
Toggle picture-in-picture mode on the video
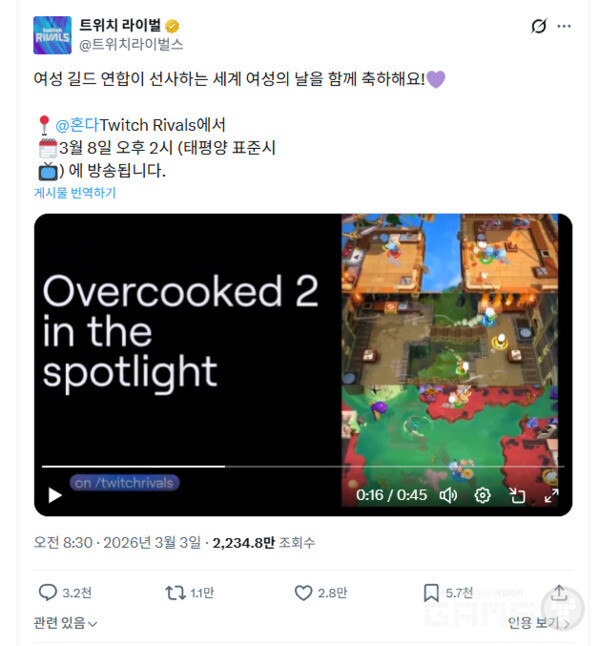coord(517,495)
